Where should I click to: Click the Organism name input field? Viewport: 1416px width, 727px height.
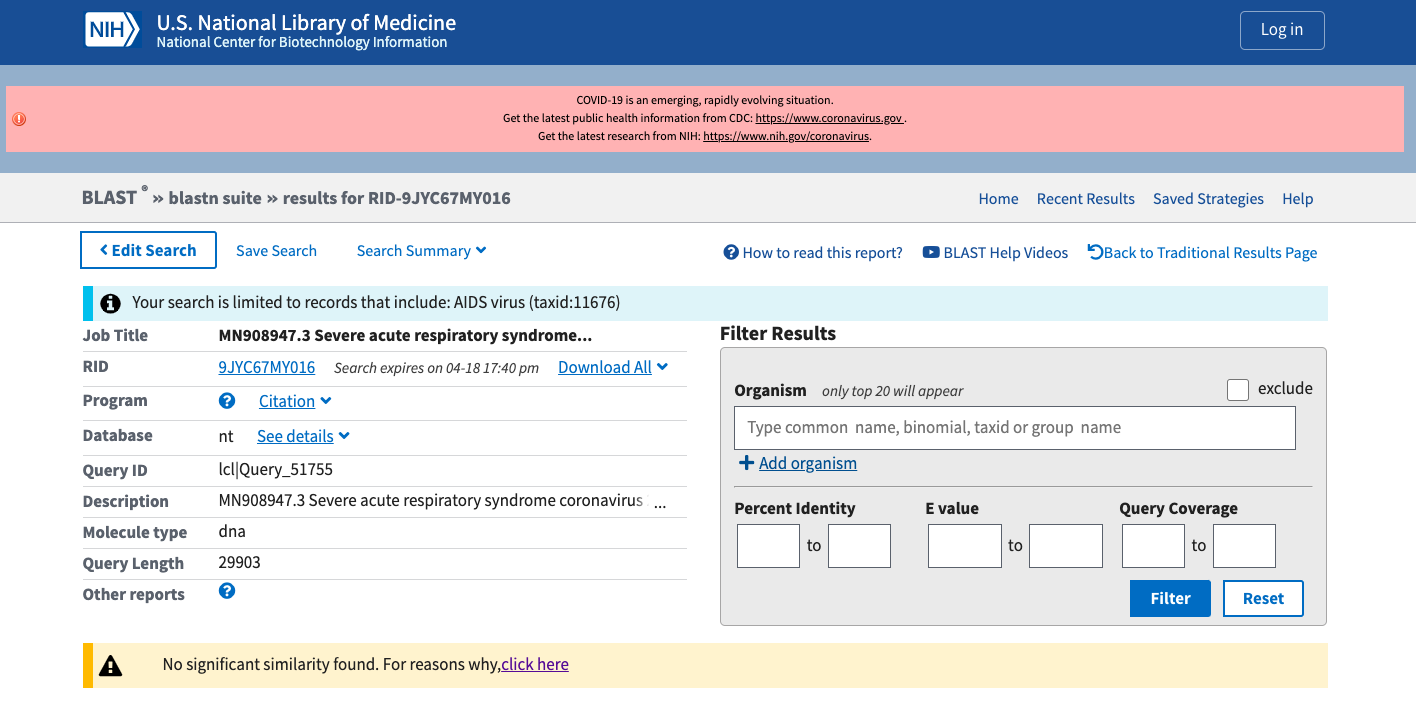click(1015, 428)
